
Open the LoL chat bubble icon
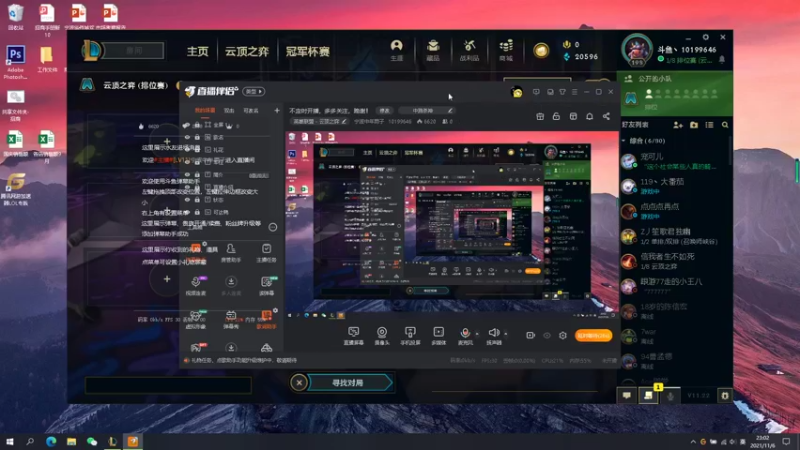[x=627, y=395]
